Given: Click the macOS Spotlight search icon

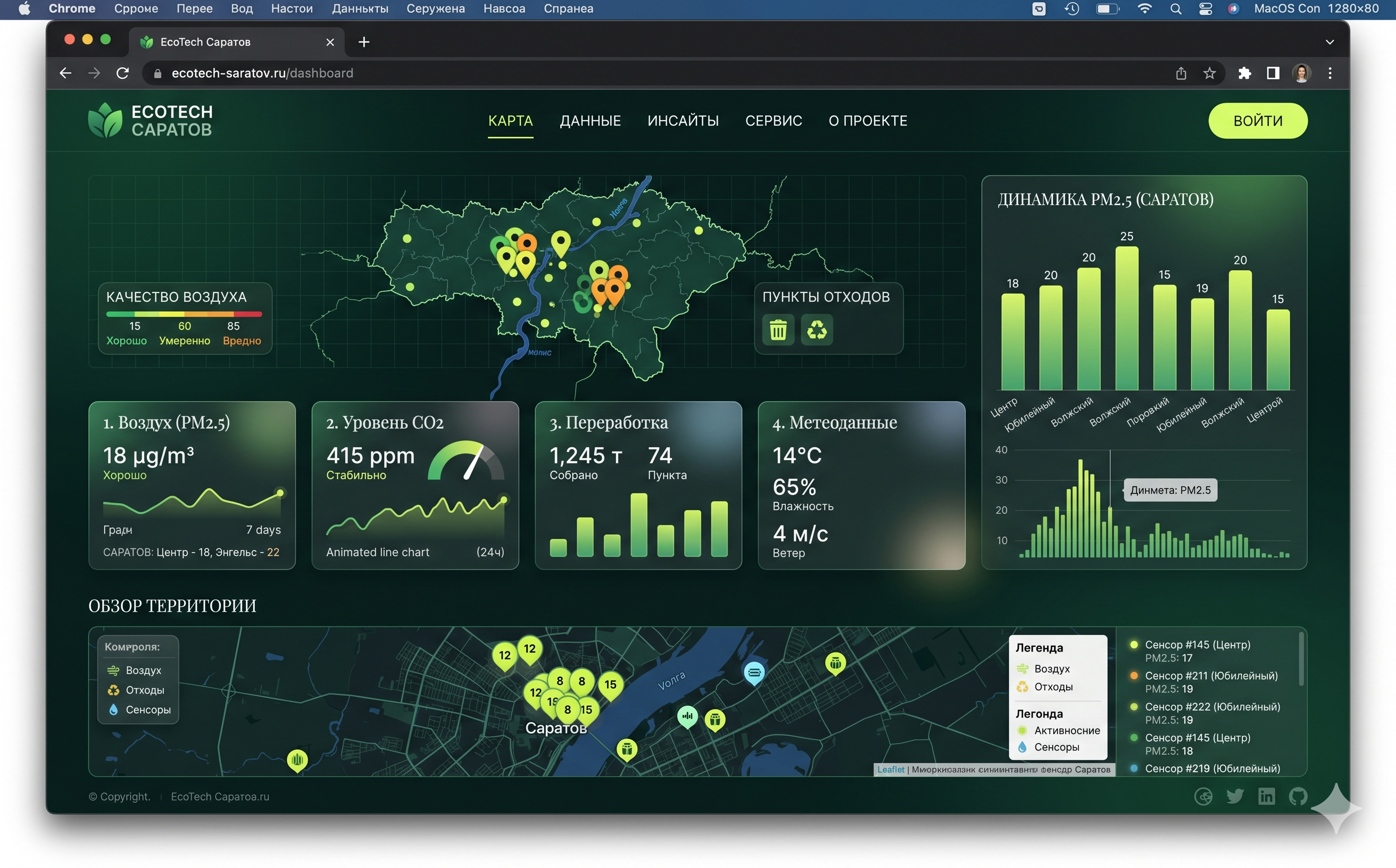Looking at the screenshot, I should (x=1176, y=9).
